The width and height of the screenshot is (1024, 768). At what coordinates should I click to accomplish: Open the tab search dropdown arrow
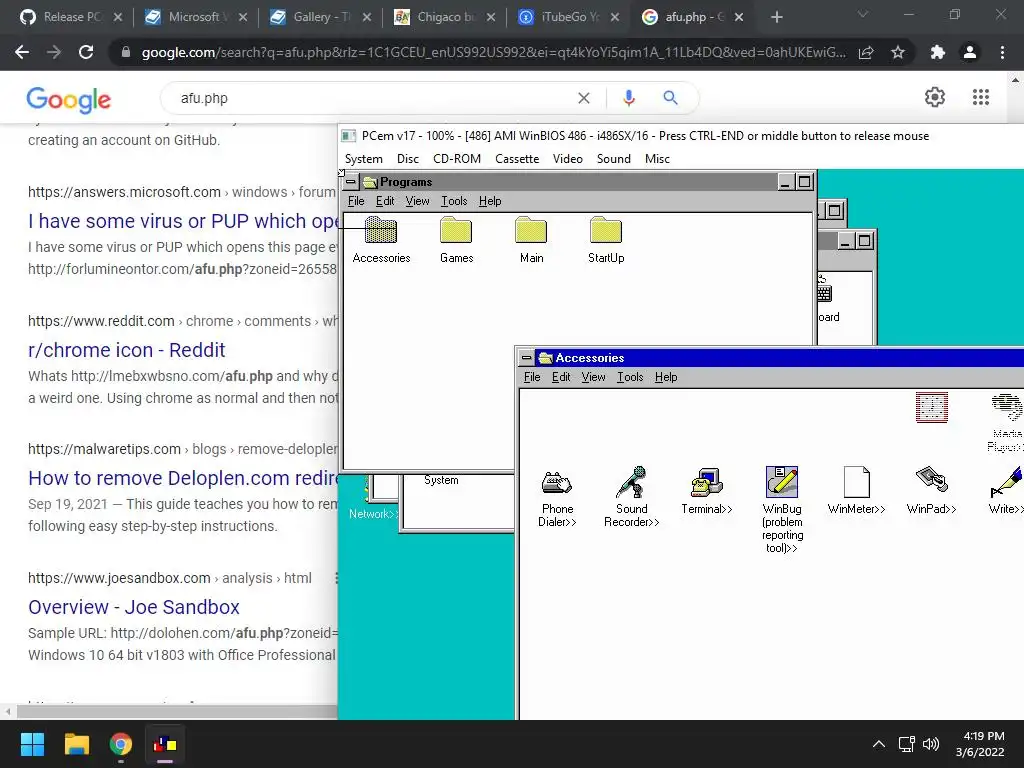tap(862, 14)
